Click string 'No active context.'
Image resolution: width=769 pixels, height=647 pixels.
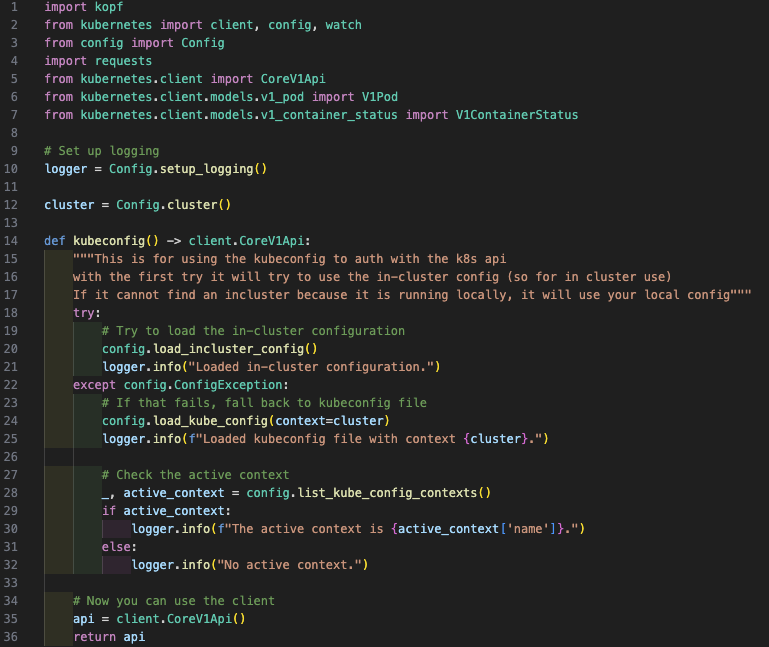(x=289, y=565)
